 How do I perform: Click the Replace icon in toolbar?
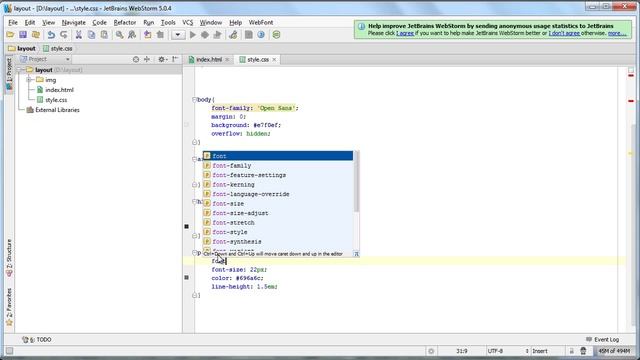pyautogui.click(x=132, y=35)
